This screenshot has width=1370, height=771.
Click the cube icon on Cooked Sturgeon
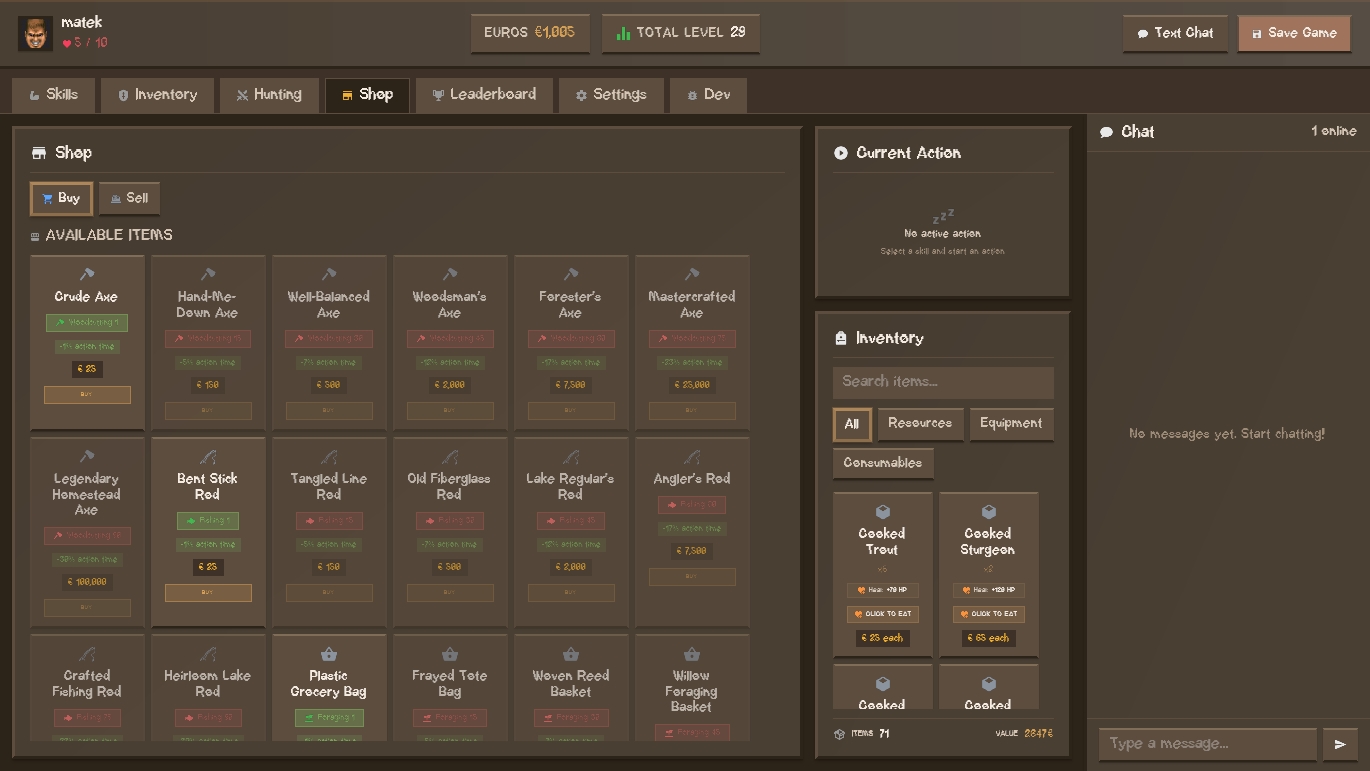click(x=988, y=512)
